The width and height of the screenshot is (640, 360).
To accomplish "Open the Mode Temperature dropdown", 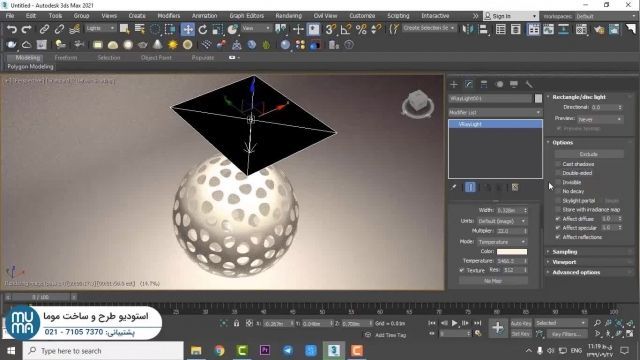I will coord(502,242).
